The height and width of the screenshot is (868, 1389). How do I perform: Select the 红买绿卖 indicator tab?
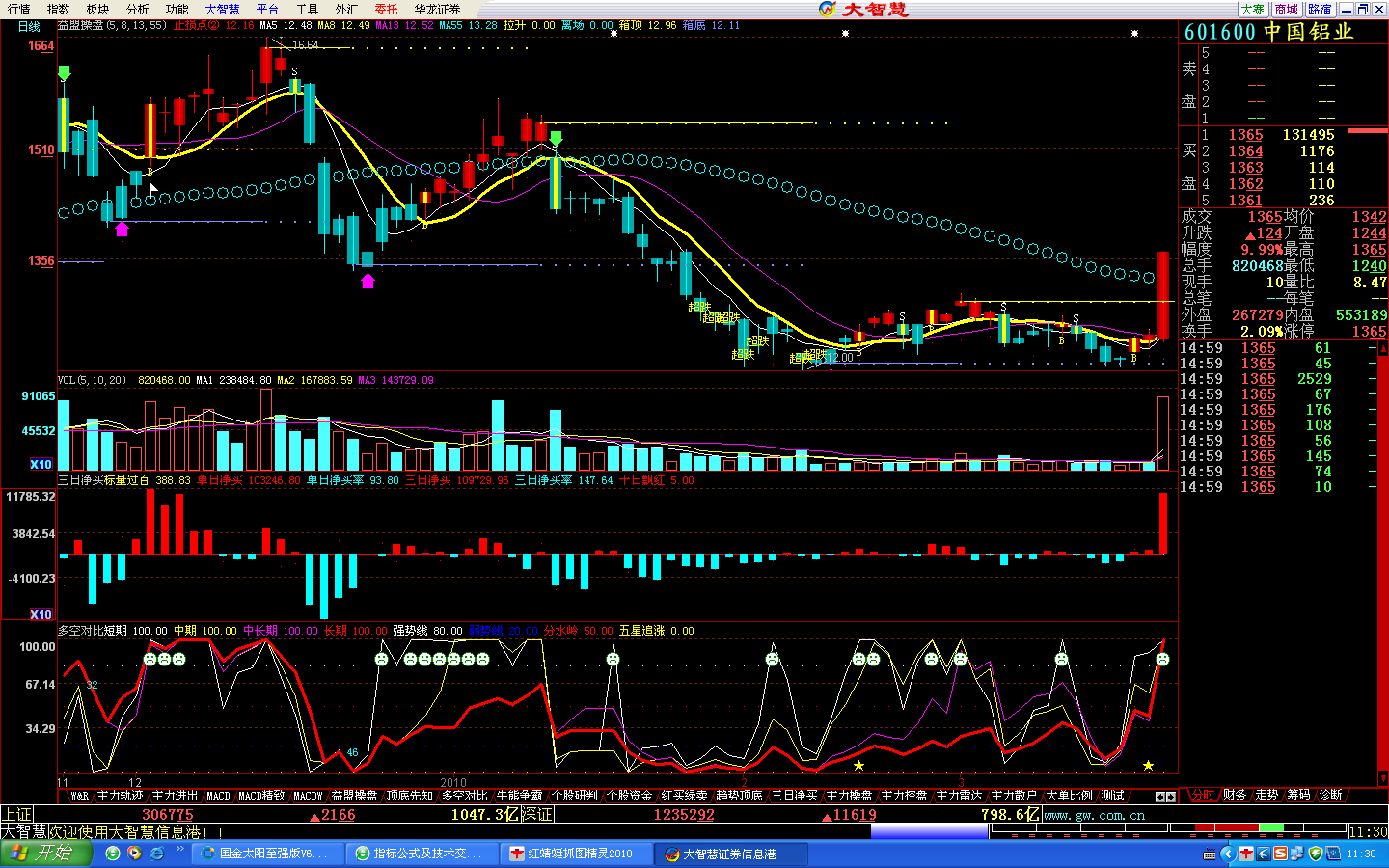685,796
